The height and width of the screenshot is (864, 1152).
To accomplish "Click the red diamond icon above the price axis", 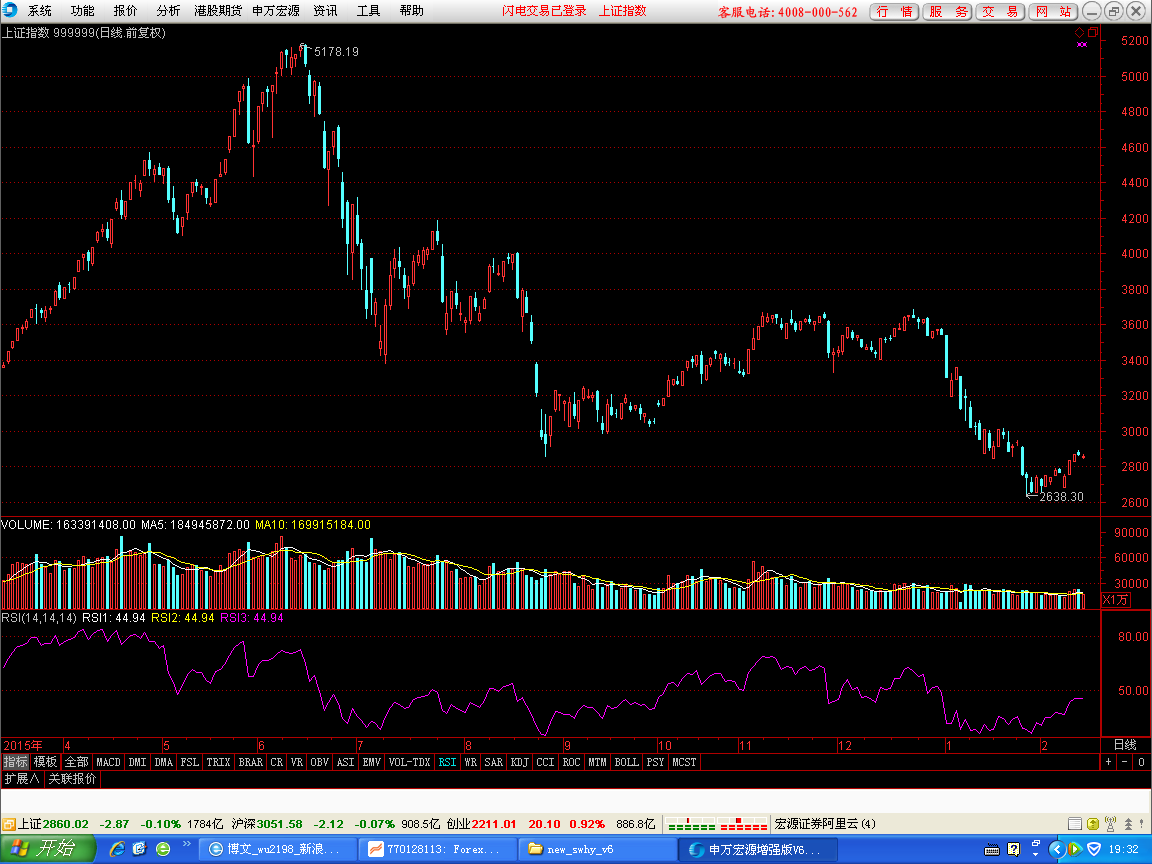I will pyautogui.click(x=1079, y=32).
